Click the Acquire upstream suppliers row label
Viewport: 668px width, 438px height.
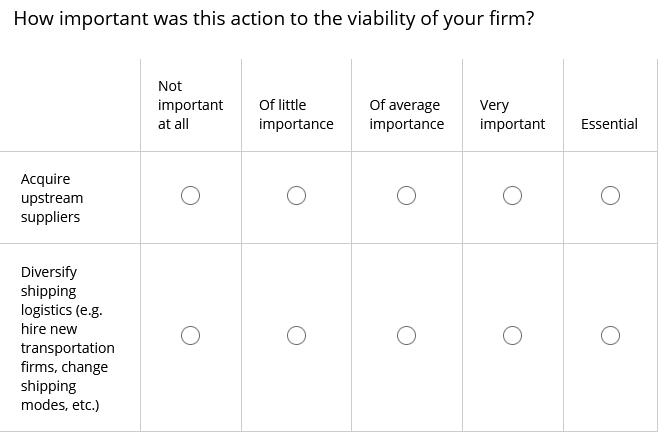click(52, 198)
